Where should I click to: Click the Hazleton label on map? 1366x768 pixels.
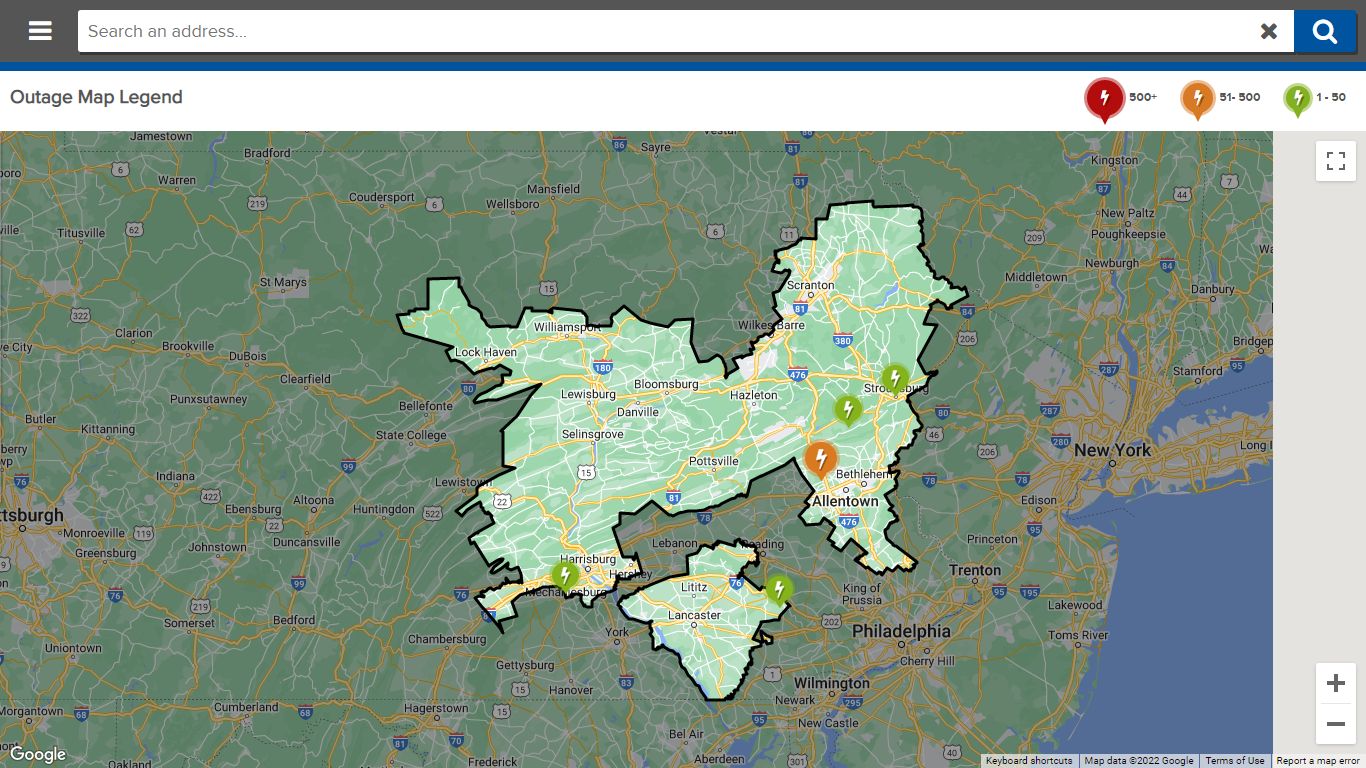pyautogui.click(x=754, y=395)
